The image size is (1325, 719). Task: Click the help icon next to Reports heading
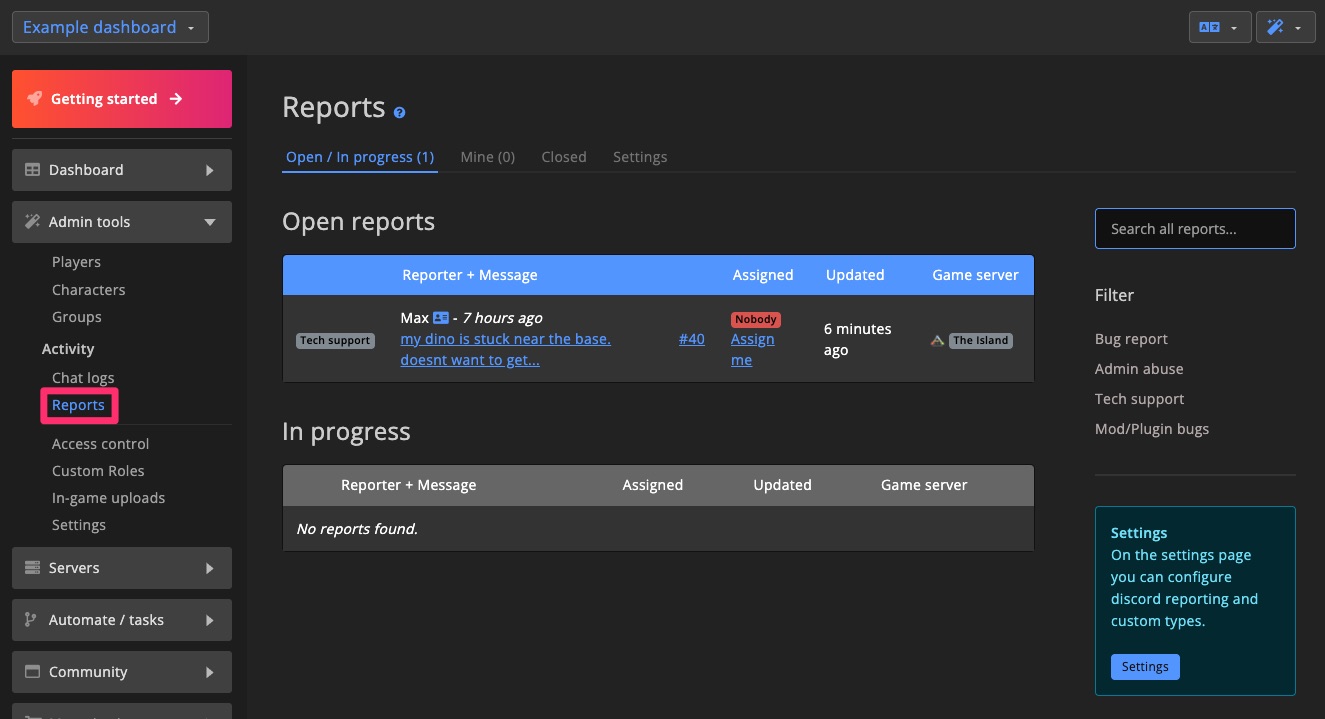(400, 112)
